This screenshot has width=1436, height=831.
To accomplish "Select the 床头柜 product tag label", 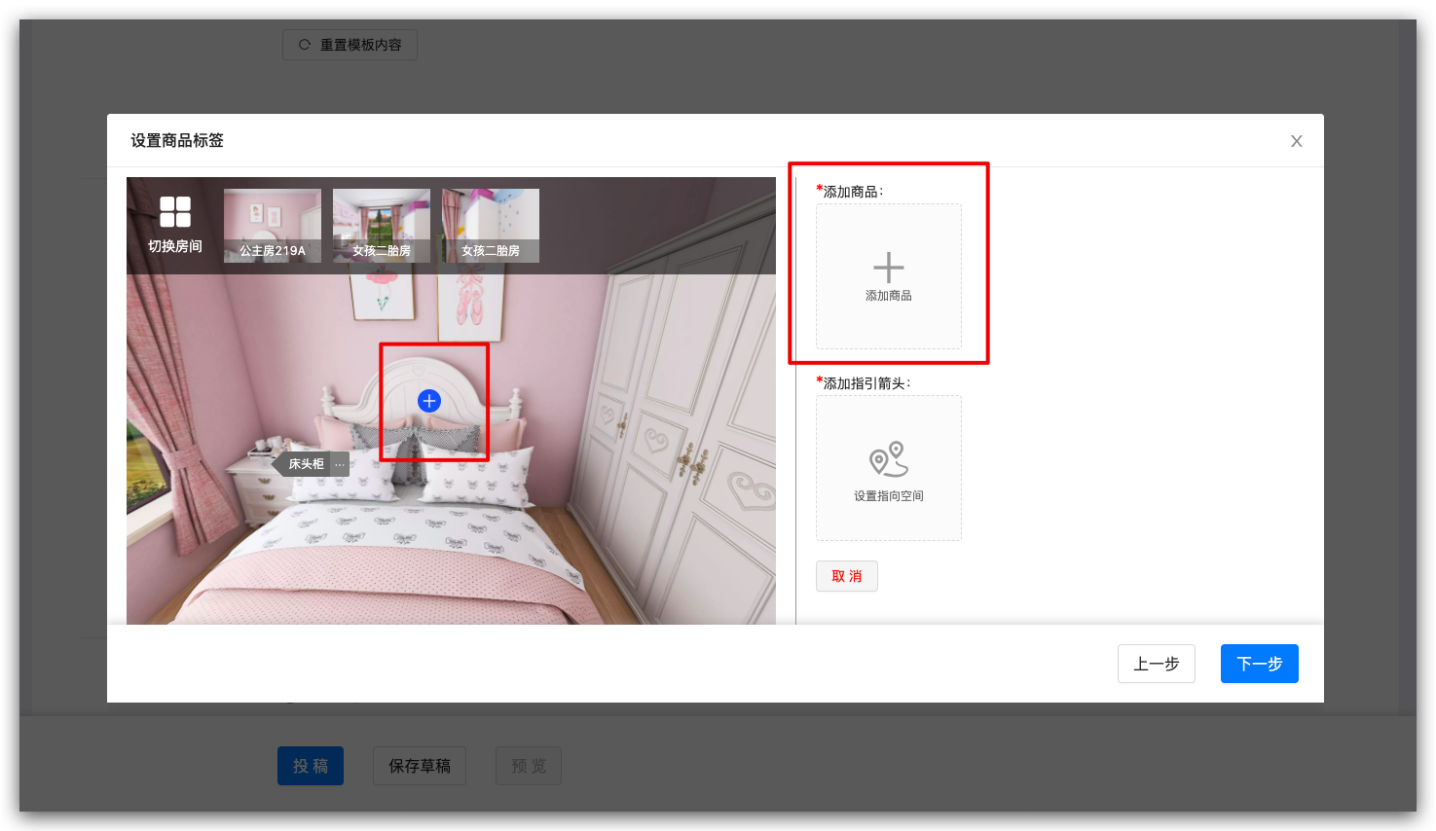I will click(x=306, y=464).
